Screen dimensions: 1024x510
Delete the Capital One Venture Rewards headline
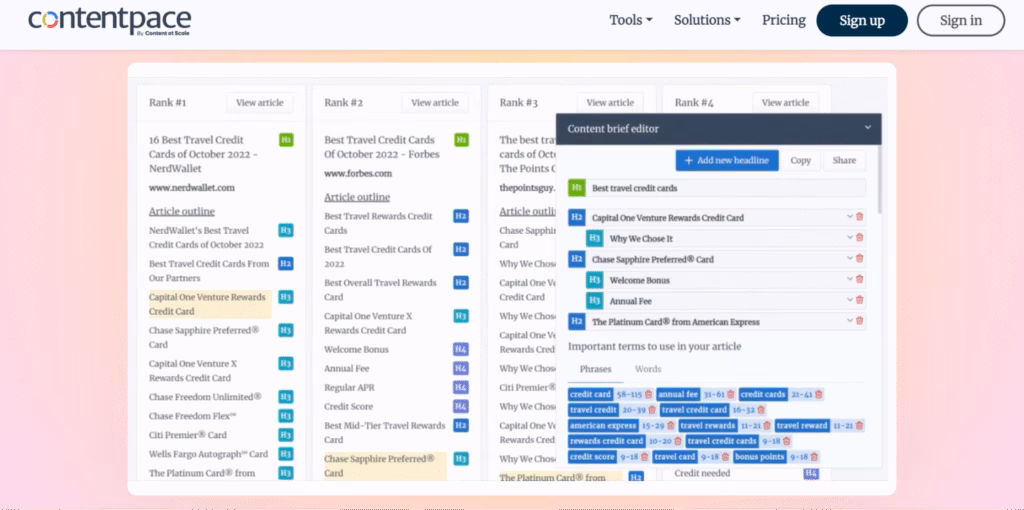click(860, 217)
